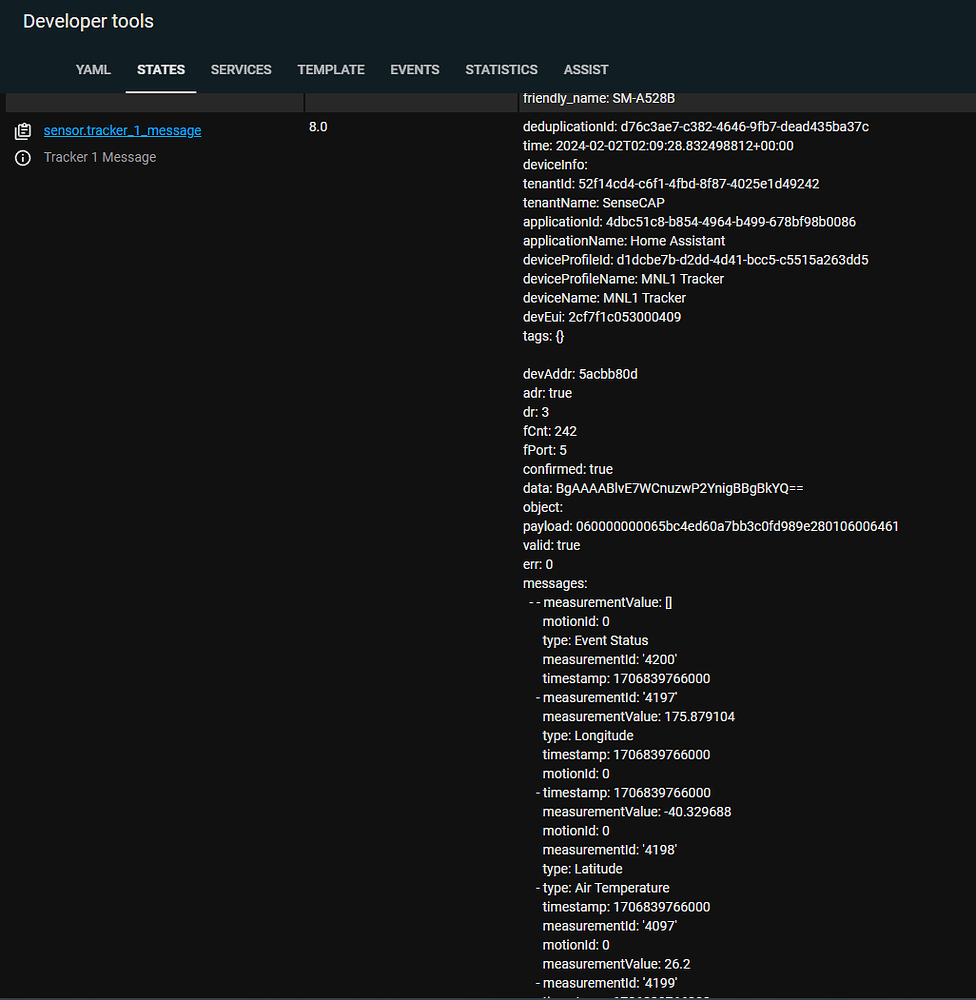Open the sensor.tracker_1_message entity link
Viewport: 976px width, 1000px height.
pyautogui.click(x=122, y=130)
